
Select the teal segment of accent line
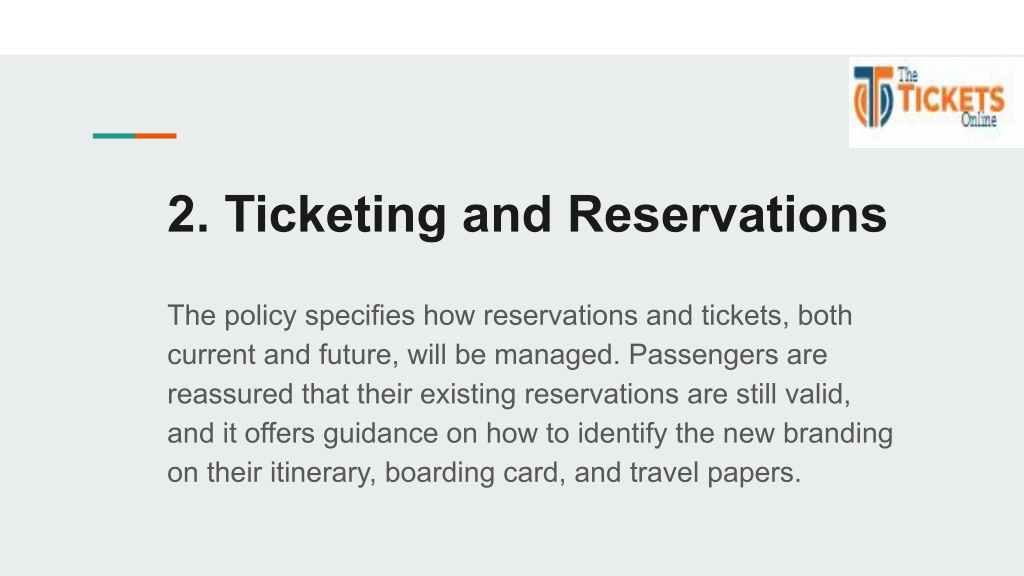(x=114, y=136)
